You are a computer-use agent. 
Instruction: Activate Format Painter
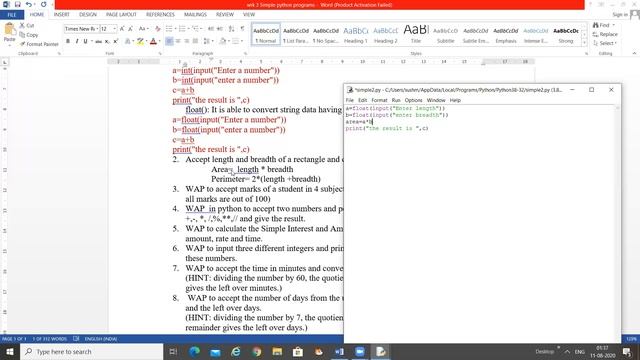39,44
